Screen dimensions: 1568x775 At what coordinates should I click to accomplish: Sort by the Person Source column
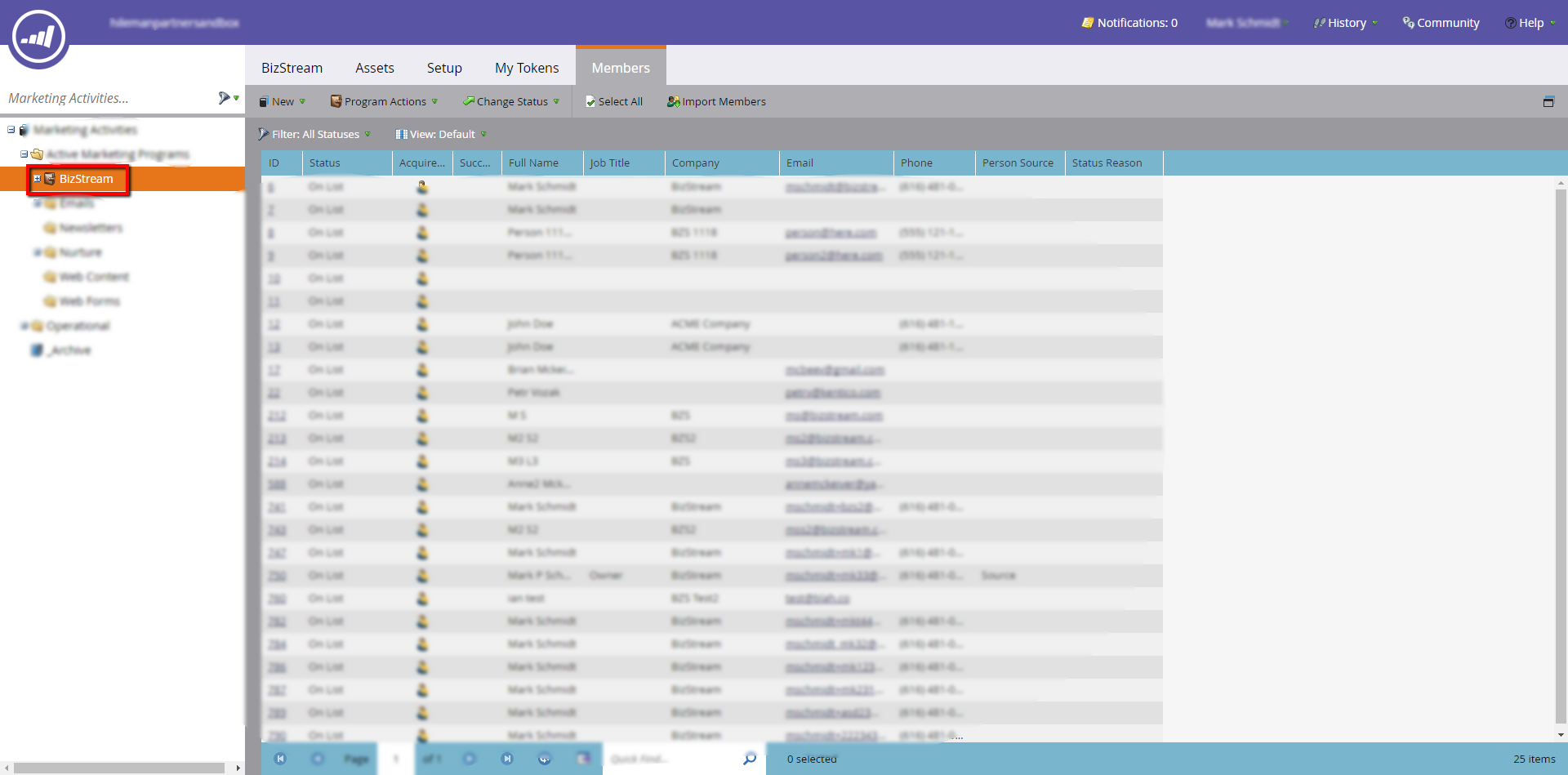point(1020,163)
